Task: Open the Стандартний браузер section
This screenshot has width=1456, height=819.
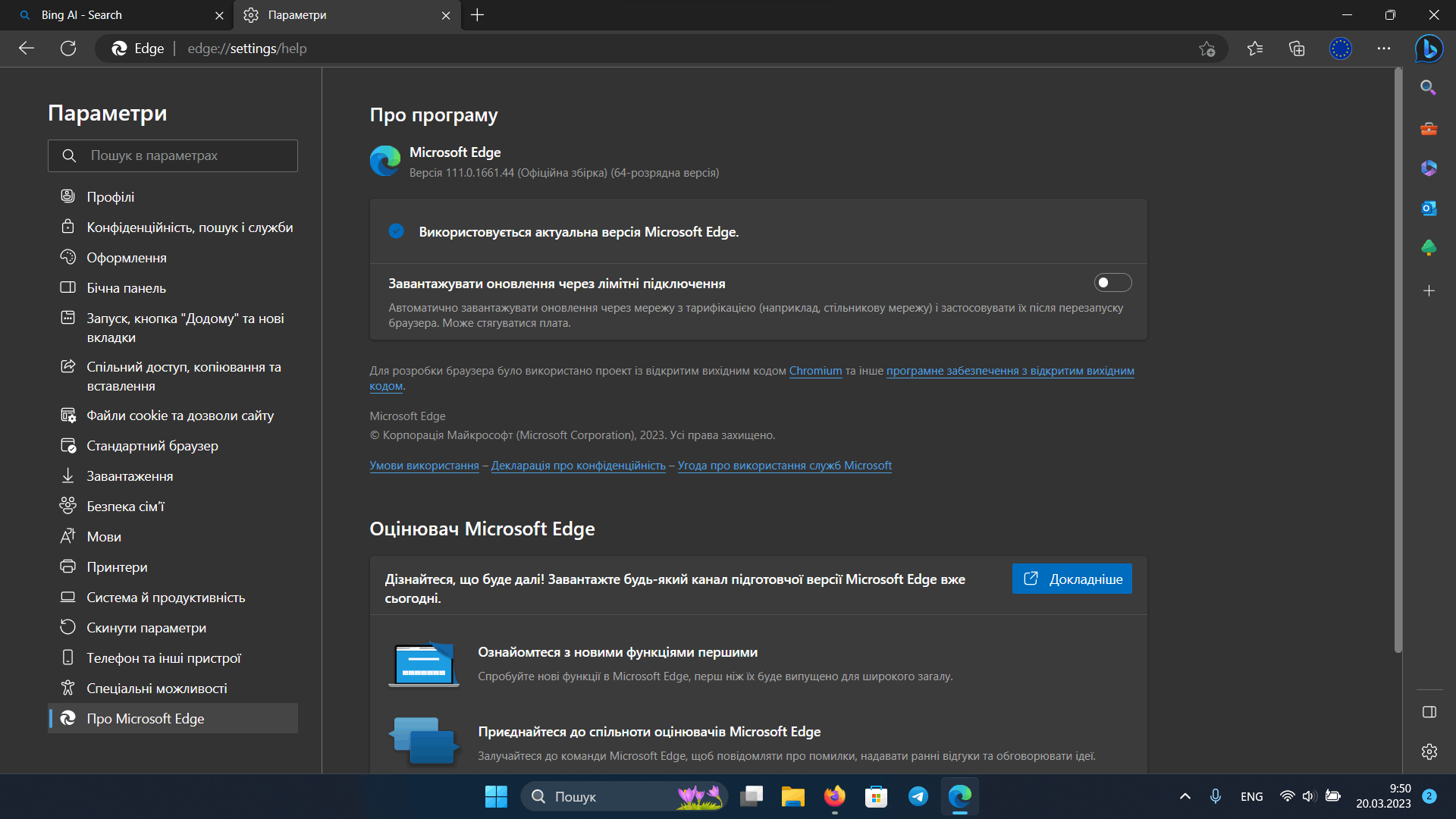Action: (173, 445)
